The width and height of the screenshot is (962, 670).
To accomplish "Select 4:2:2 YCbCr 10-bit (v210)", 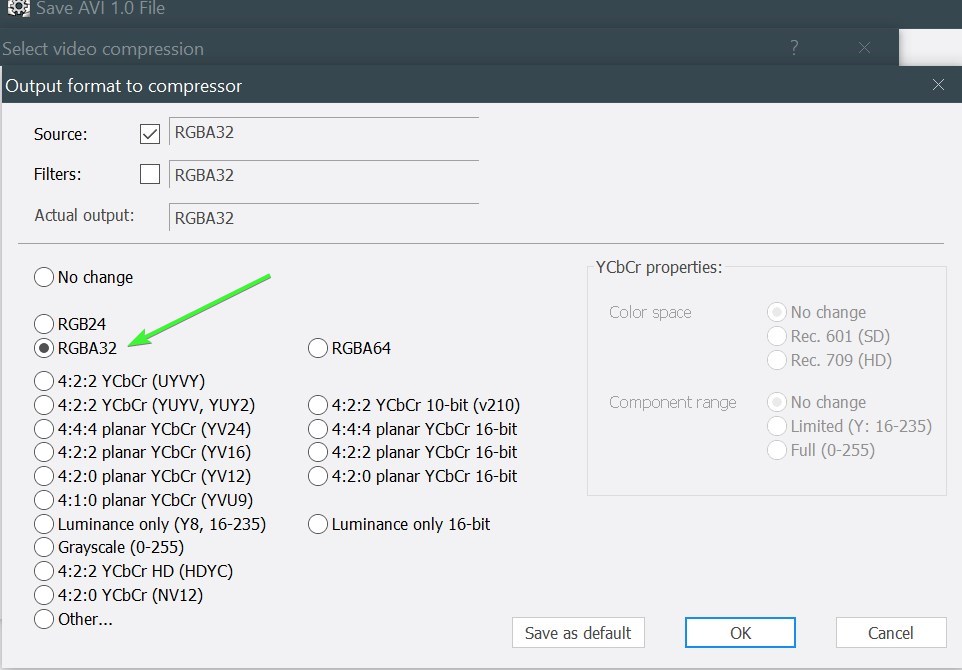I will 318,405.
